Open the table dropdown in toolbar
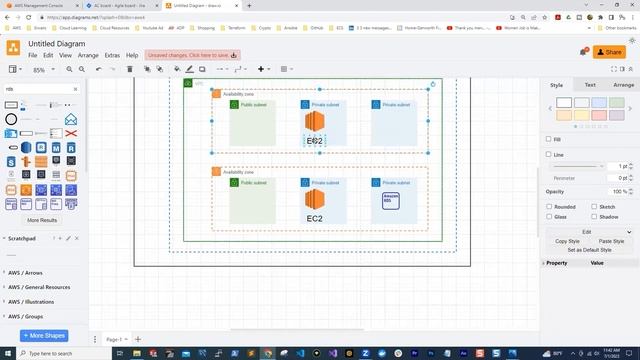 point(287,69)
